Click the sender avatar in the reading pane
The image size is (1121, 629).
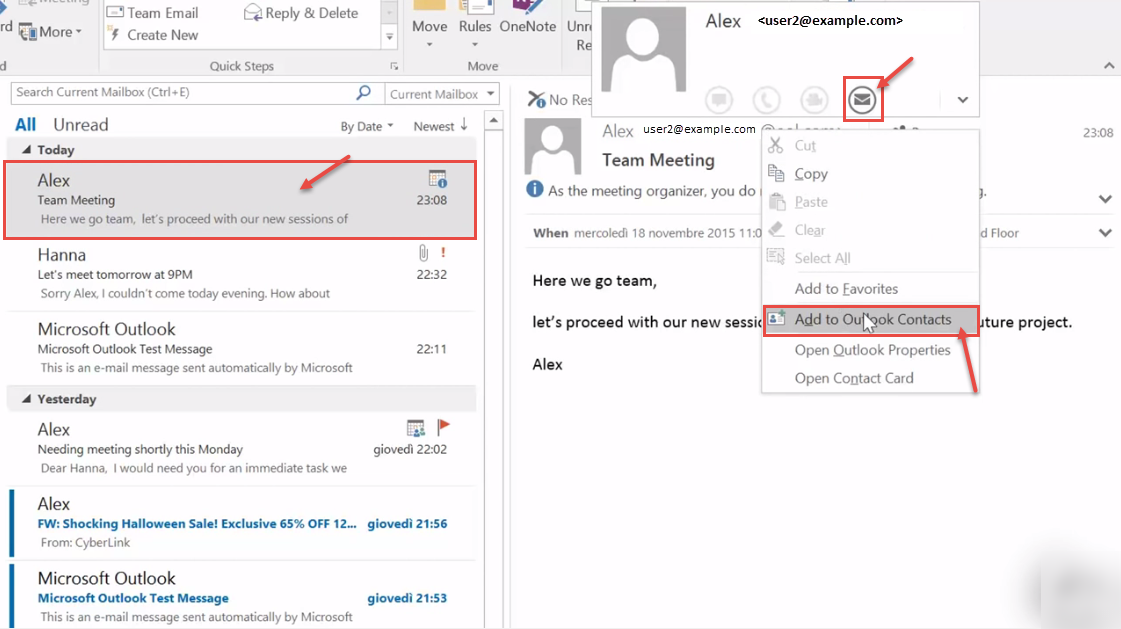coord(553,147)
